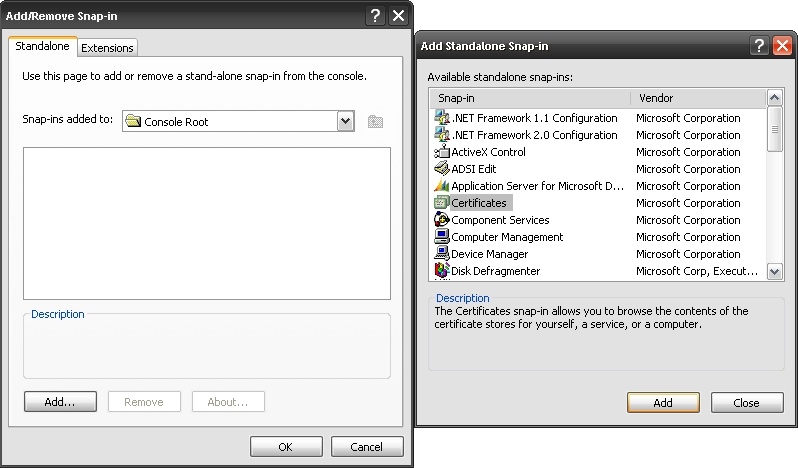Close the Add Standalone Snap-in window
Screen dimensions: 798x468
tap(782, 46)
